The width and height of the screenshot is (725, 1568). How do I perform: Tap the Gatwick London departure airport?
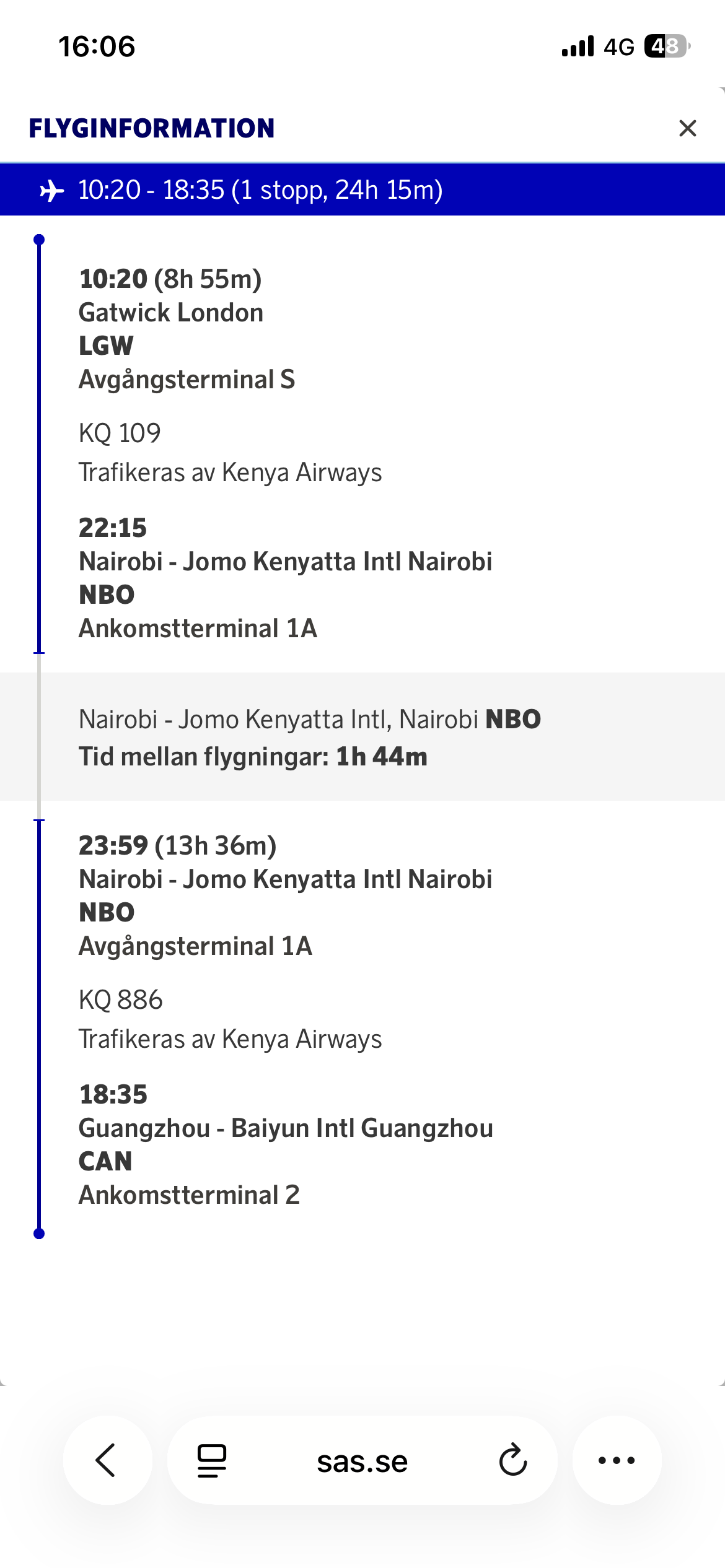[171, 313]
